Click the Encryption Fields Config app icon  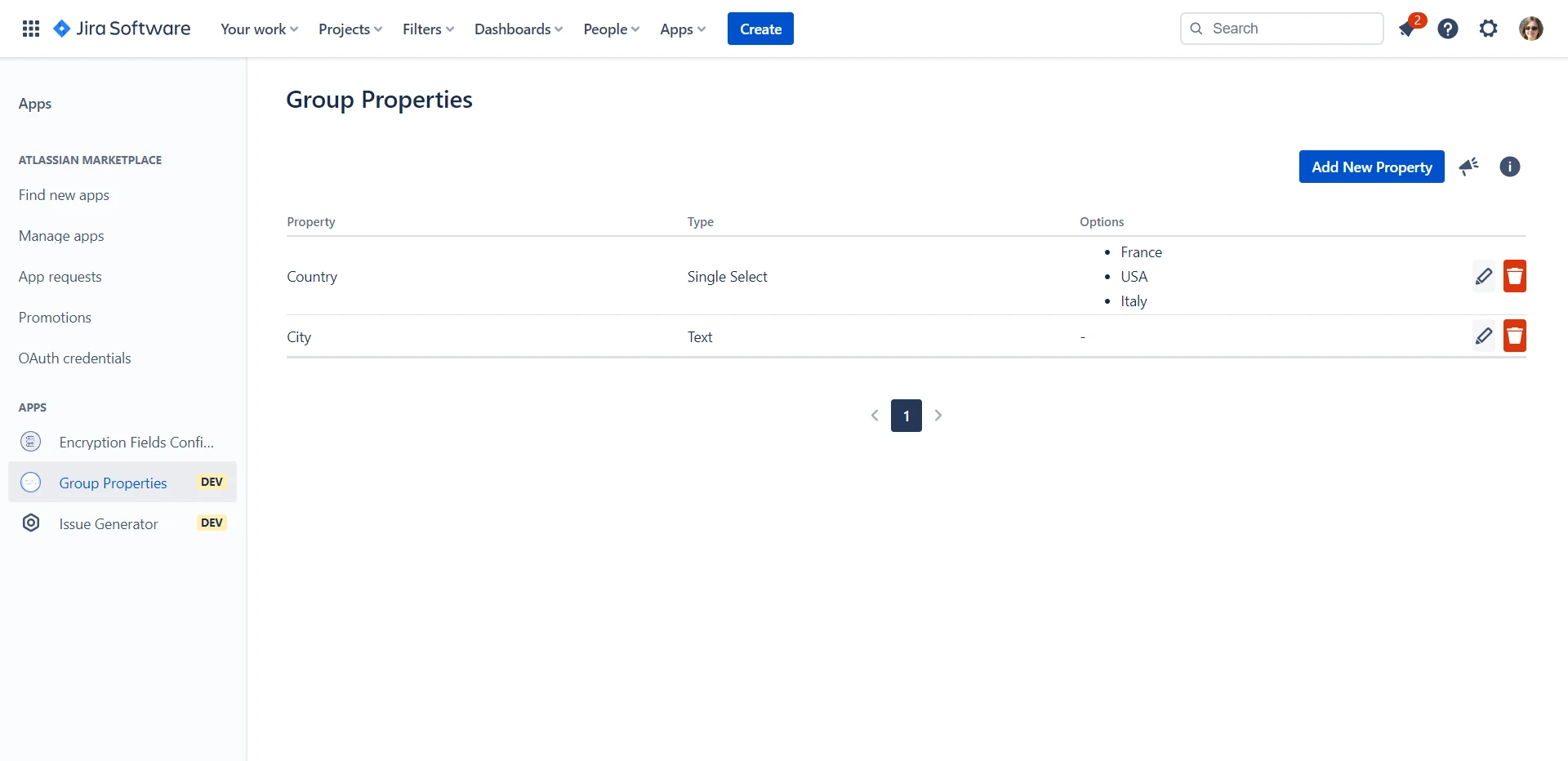point(31,442)
